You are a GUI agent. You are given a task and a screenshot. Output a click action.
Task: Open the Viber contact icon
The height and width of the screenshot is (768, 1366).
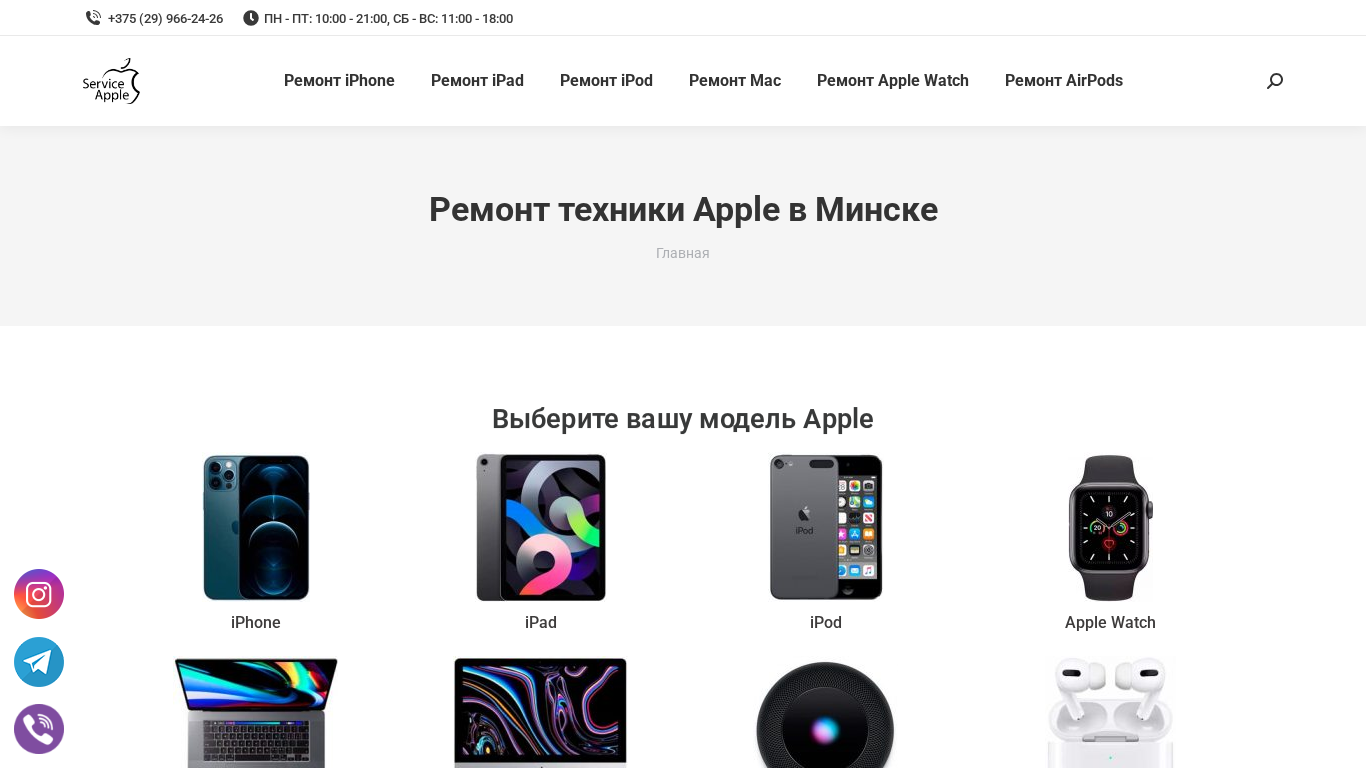pos(39,729)
